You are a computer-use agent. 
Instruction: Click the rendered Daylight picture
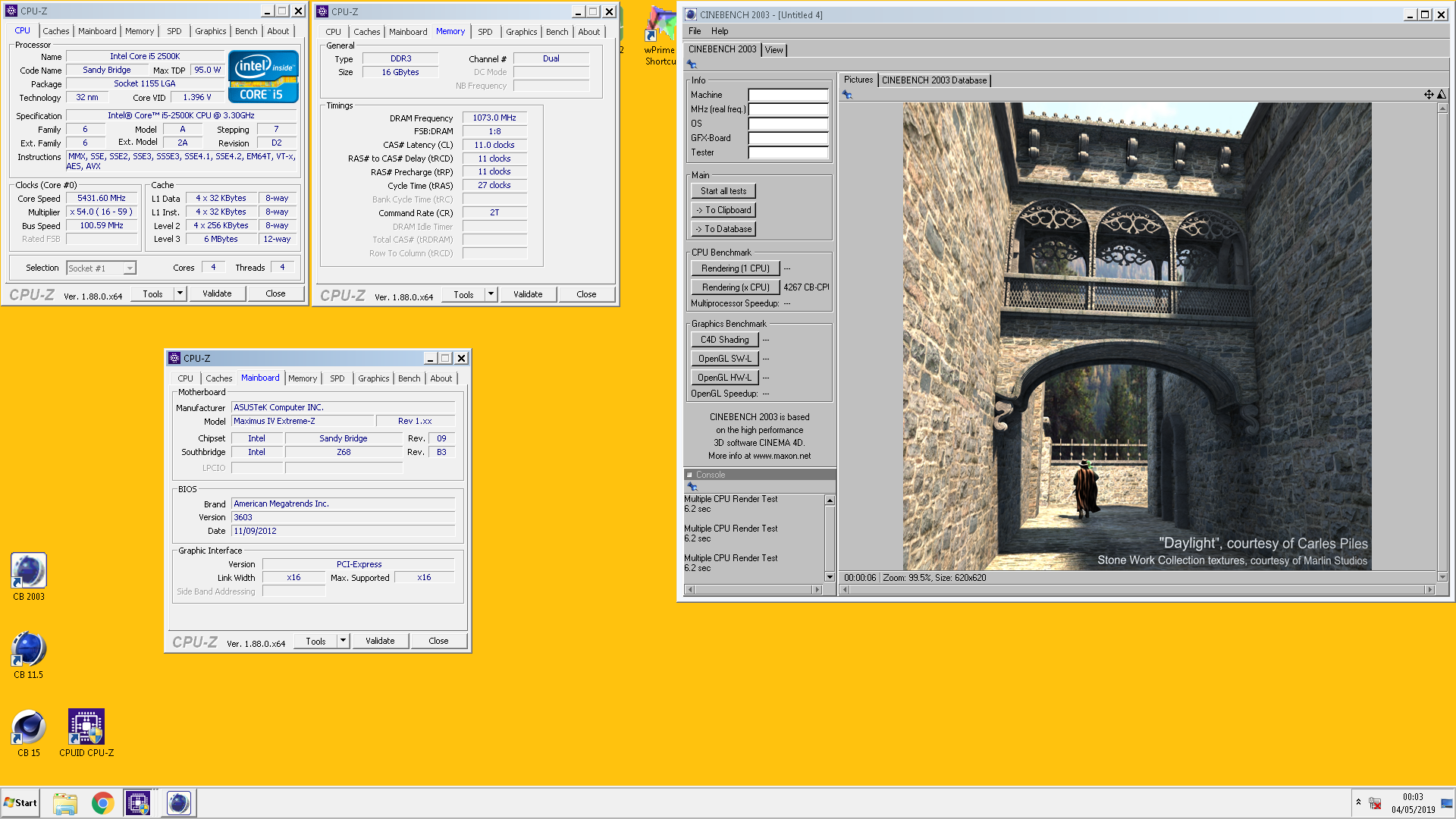1137,337
